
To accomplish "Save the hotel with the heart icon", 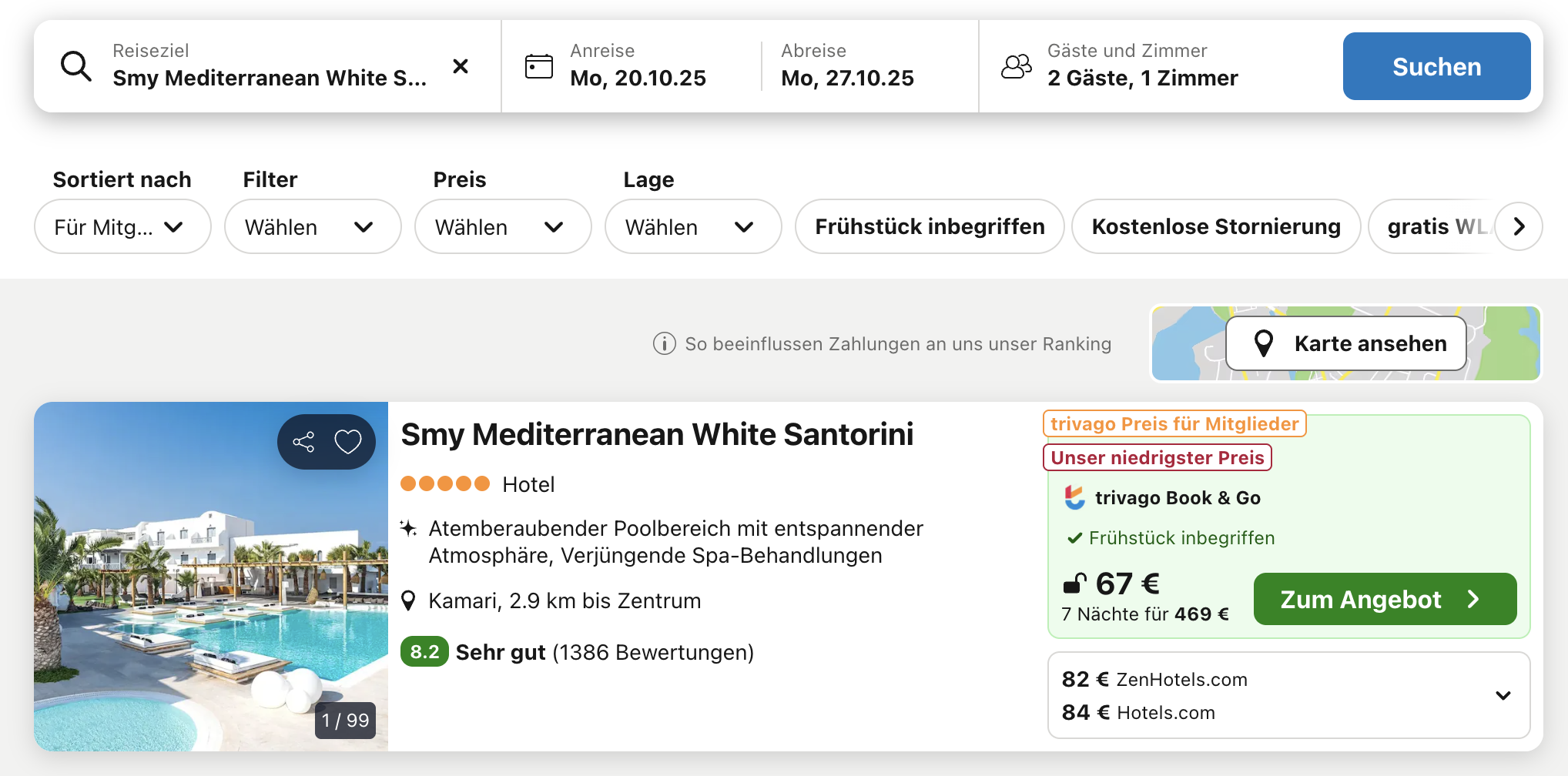I will pos(348,442).
